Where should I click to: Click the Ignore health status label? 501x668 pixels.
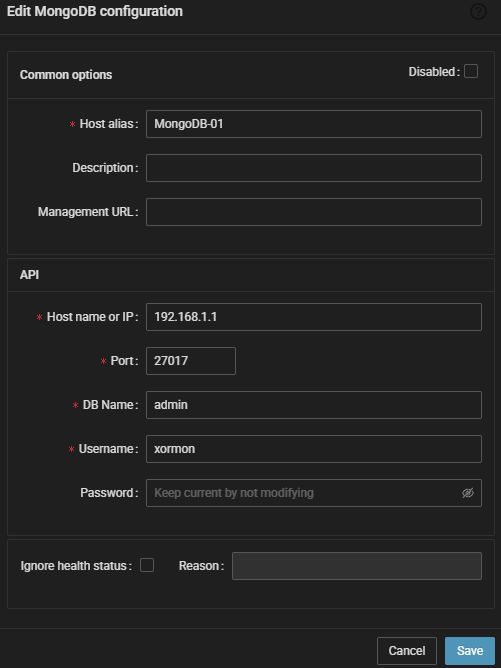(x=76, y=566)
